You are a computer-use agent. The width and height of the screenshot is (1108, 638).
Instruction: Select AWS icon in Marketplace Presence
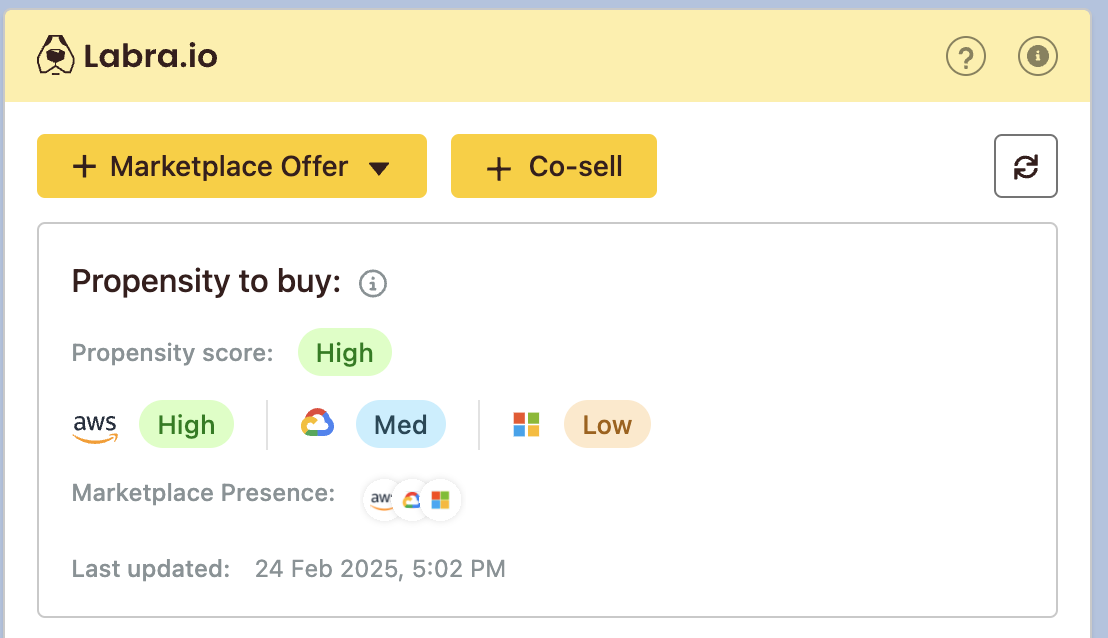point(381,500)
